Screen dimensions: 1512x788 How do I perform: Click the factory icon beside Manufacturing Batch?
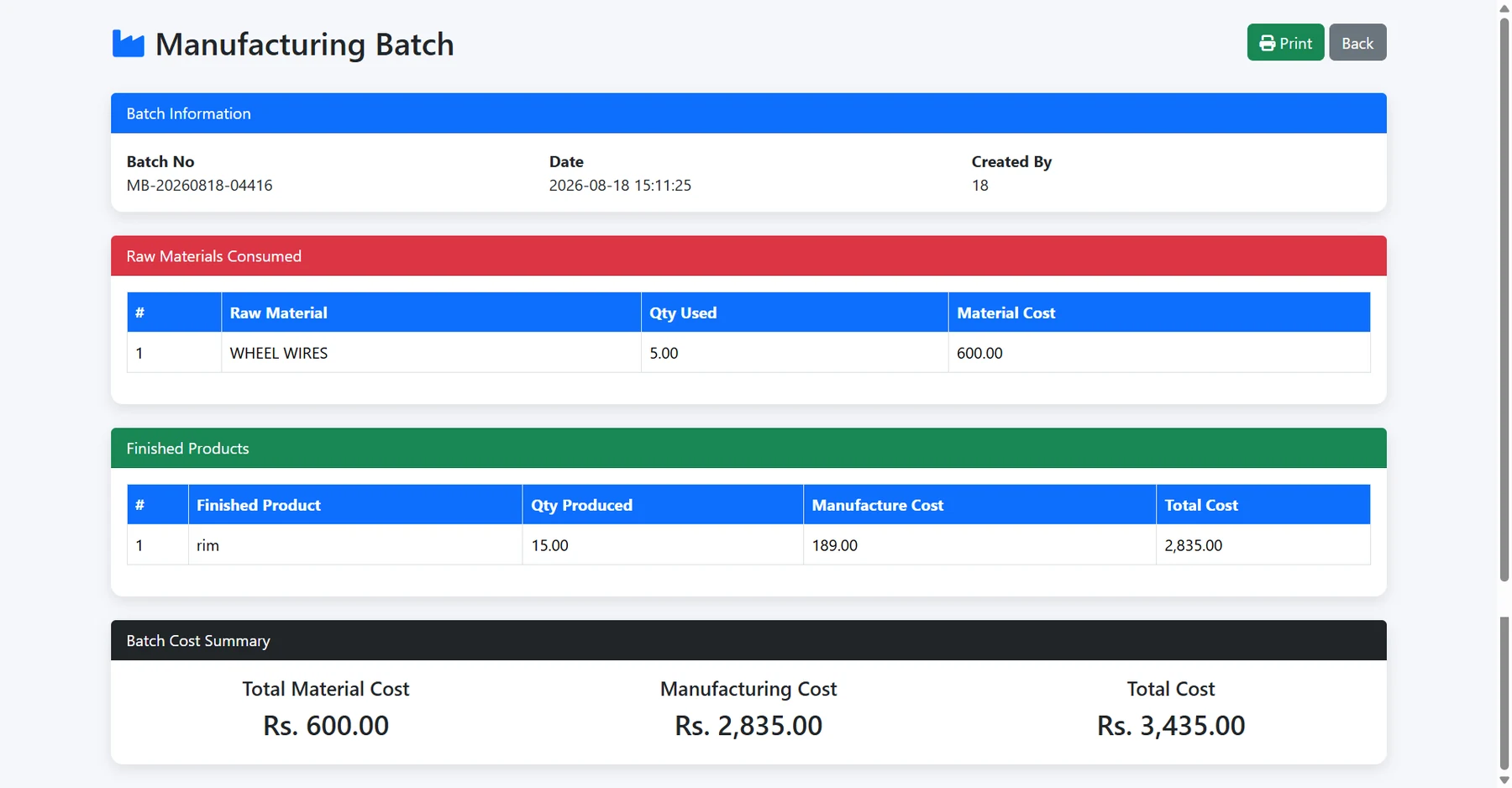pyautogui.click(x=128, y=44)
